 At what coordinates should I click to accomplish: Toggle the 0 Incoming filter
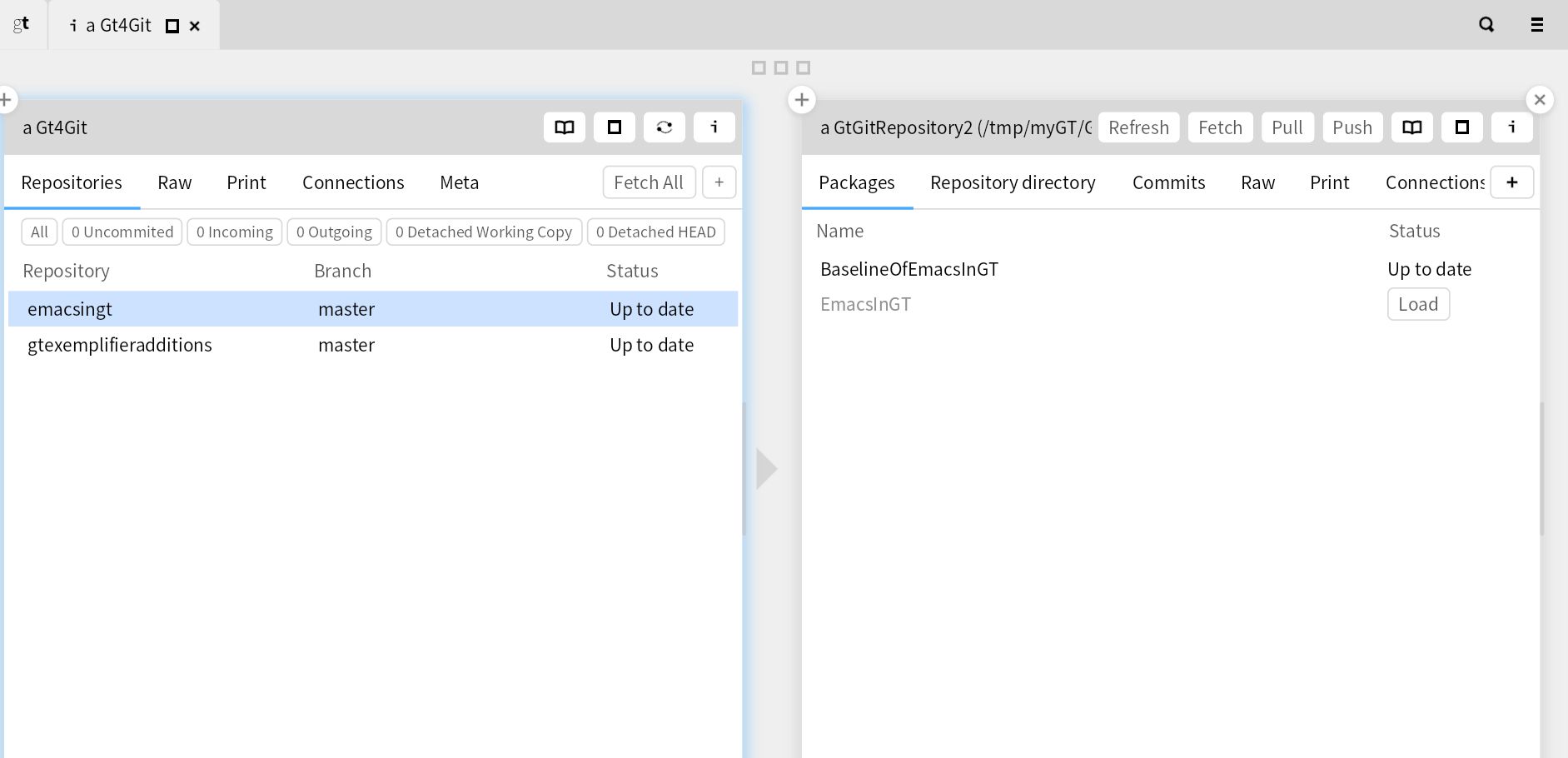coord(235,232)
